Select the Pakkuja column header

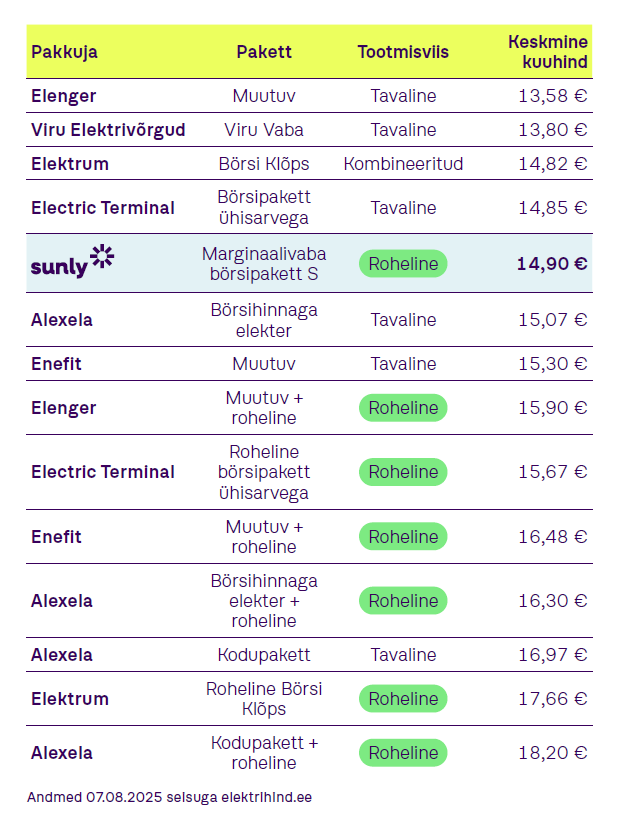tap(64, 52)
